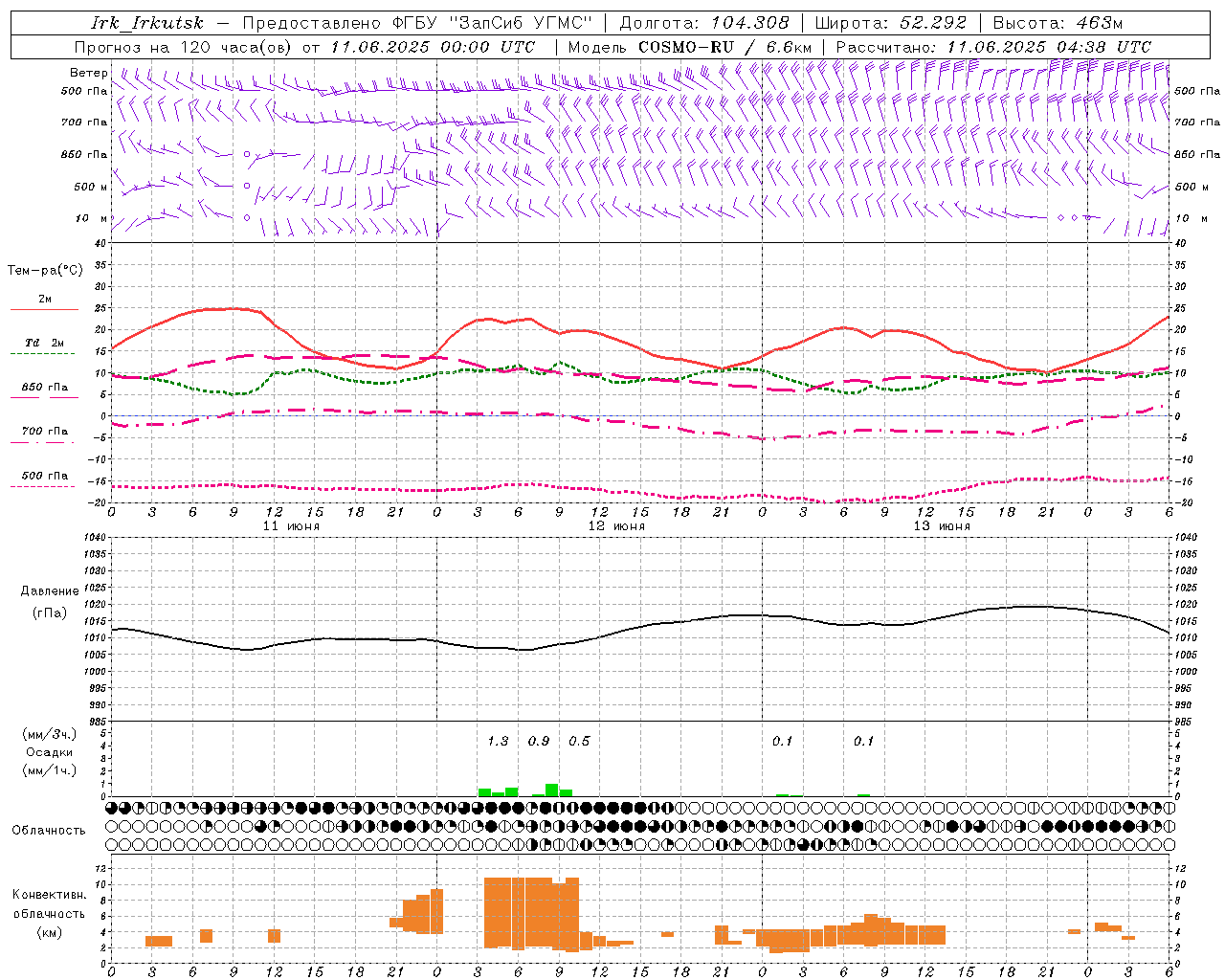Viewport: 1225px width, 980px height.
Task: Click the dash-dot '700 гПа' temperature legend line
Action: (x=44, y=443)
